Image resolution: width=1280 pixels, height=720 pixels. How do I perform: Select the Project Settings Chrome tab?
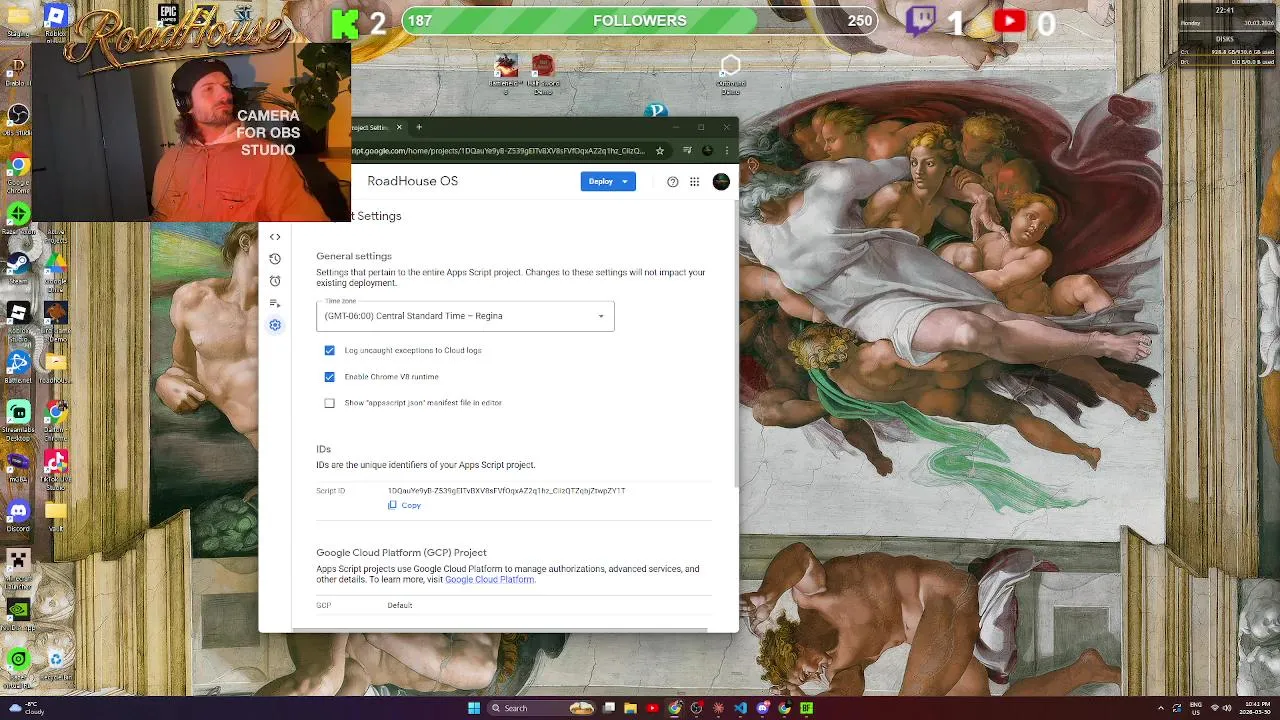coord(378,127)
